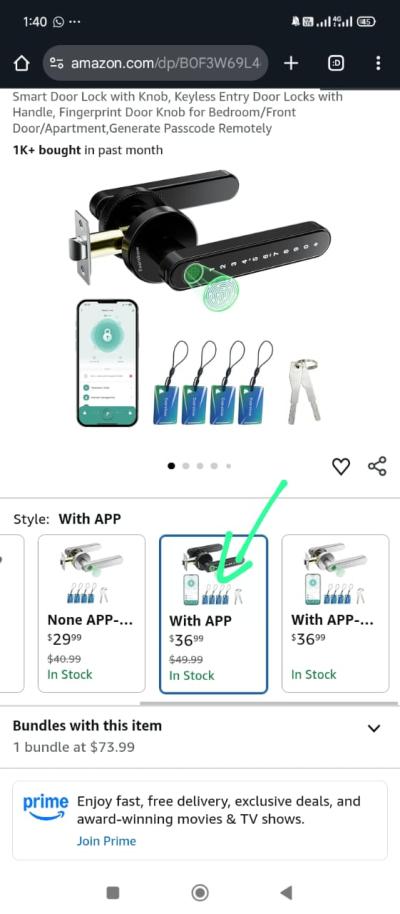Tap the browser home icon
This screenshot has width=400, height=914.
pos(21,64)
